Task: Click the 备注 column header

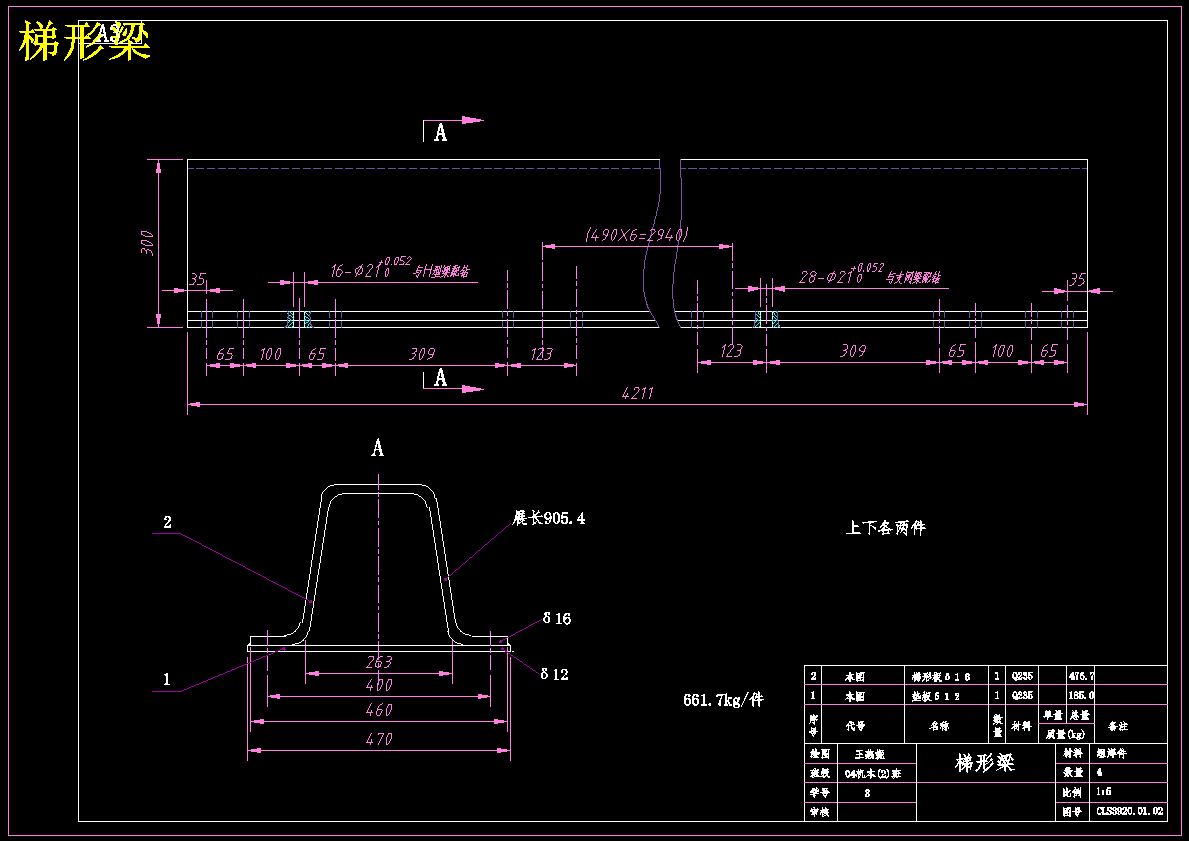Action: pyautogui.click(x=1118, y=726)
